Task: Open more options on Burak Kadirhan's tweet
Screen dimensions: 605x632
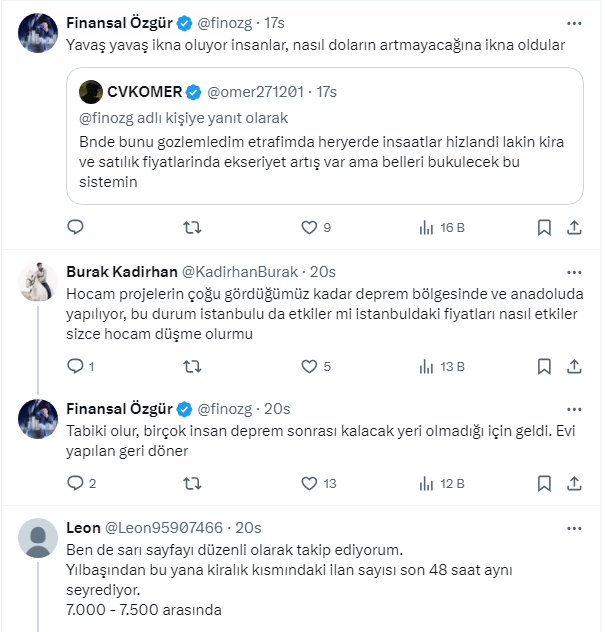Action: pyautogui.click(x=574, y=272)
